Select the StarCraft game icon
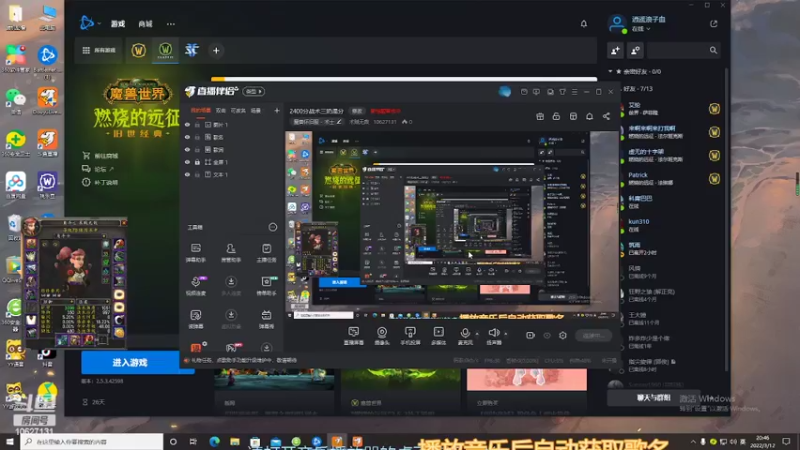This screenshot has width=800, height=450. [x=192, y=50]
